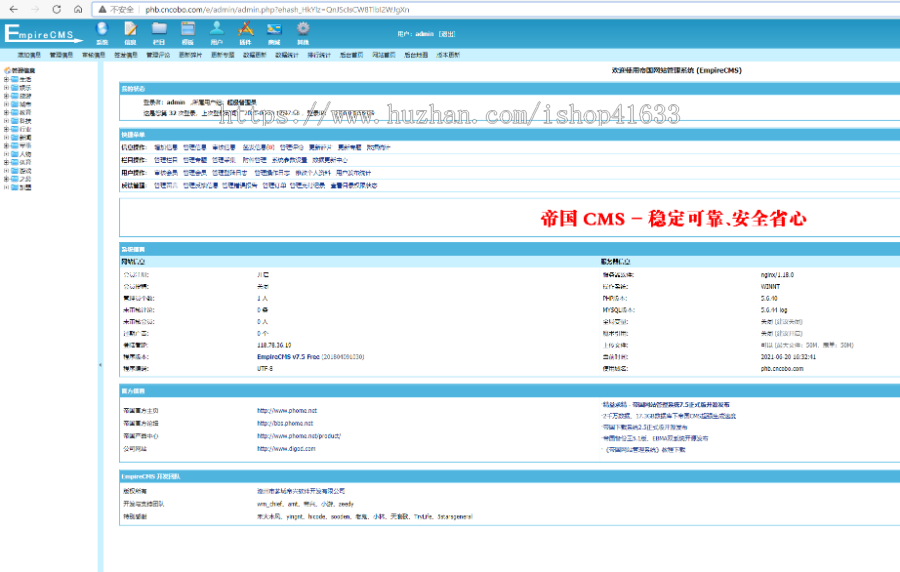Viewport: 900px width, 572px height.
Task: Open 管理栏目 quick menu link
Action: coord(166,160)
